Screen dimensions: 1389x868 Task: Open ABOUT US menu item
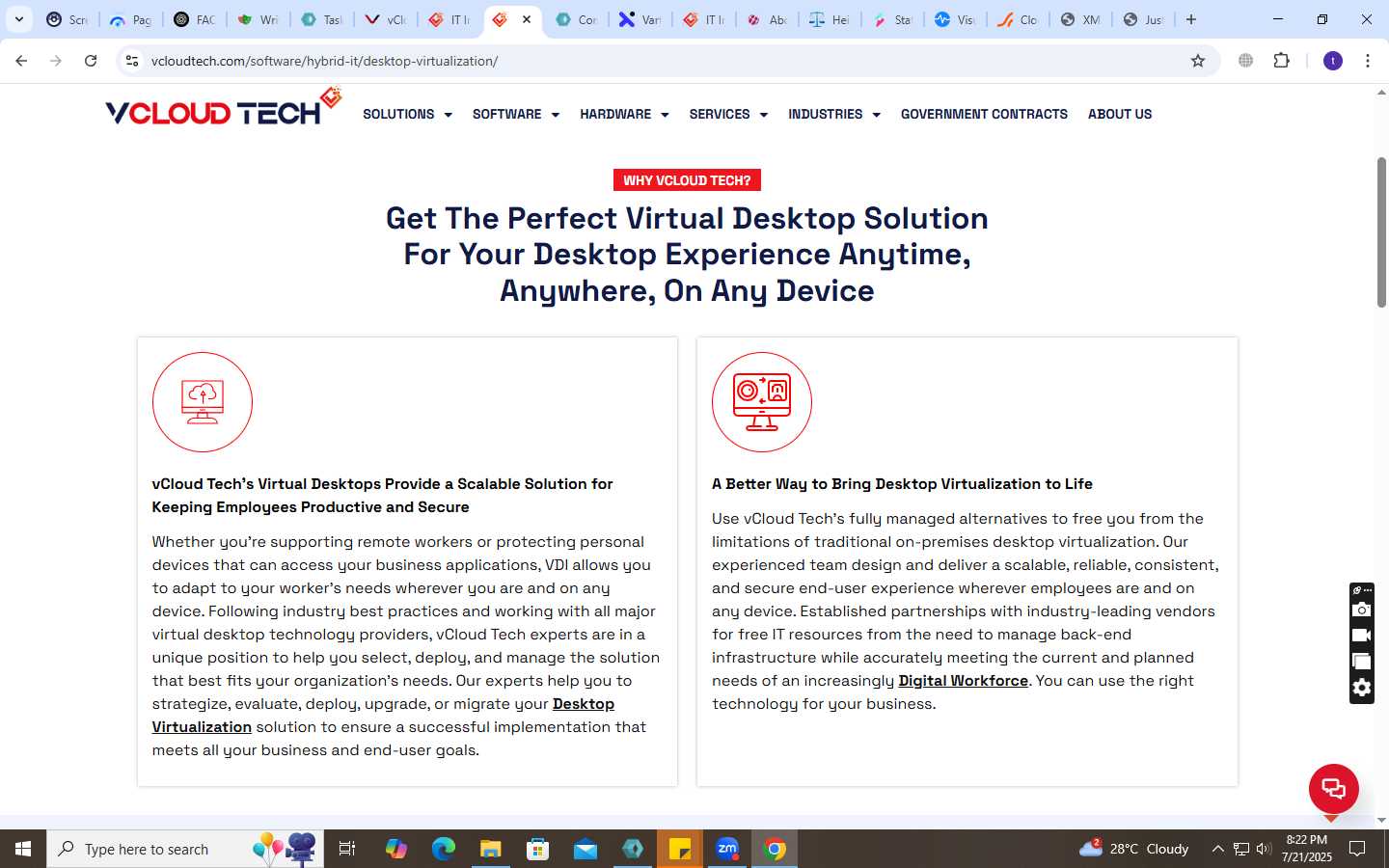(x=1120, y=114)
